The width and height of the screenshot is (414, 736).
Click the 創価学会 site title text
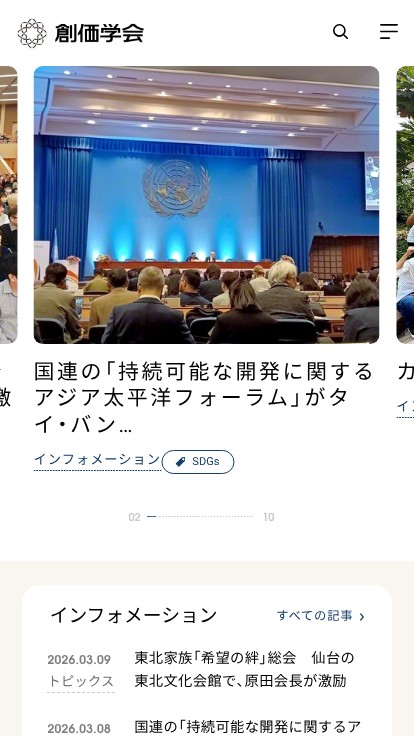(x=99, y=33)
